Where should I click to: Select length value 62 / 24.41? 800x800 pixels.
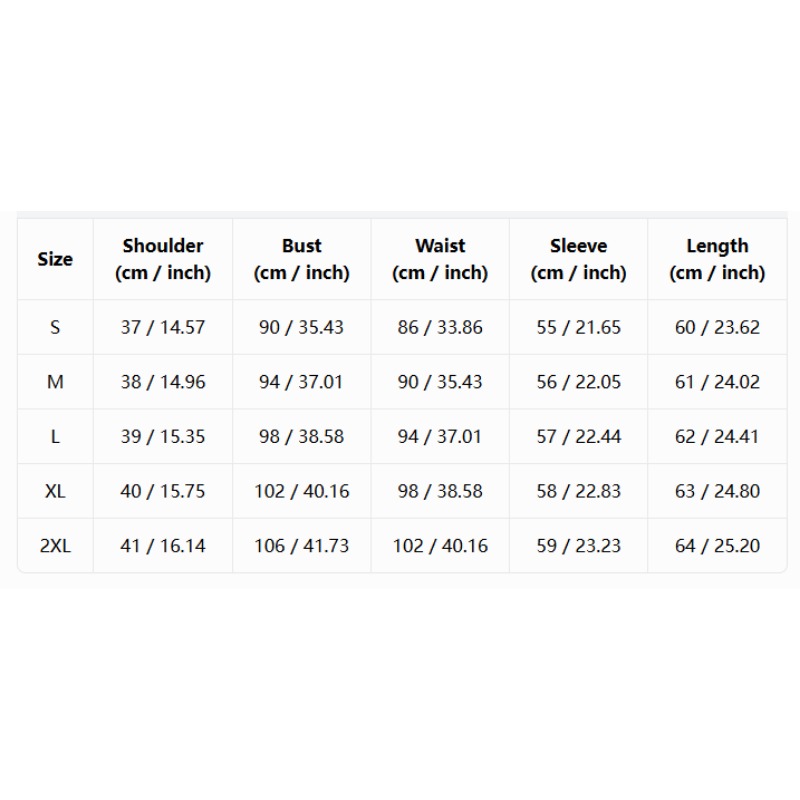(x=717, y=436)
